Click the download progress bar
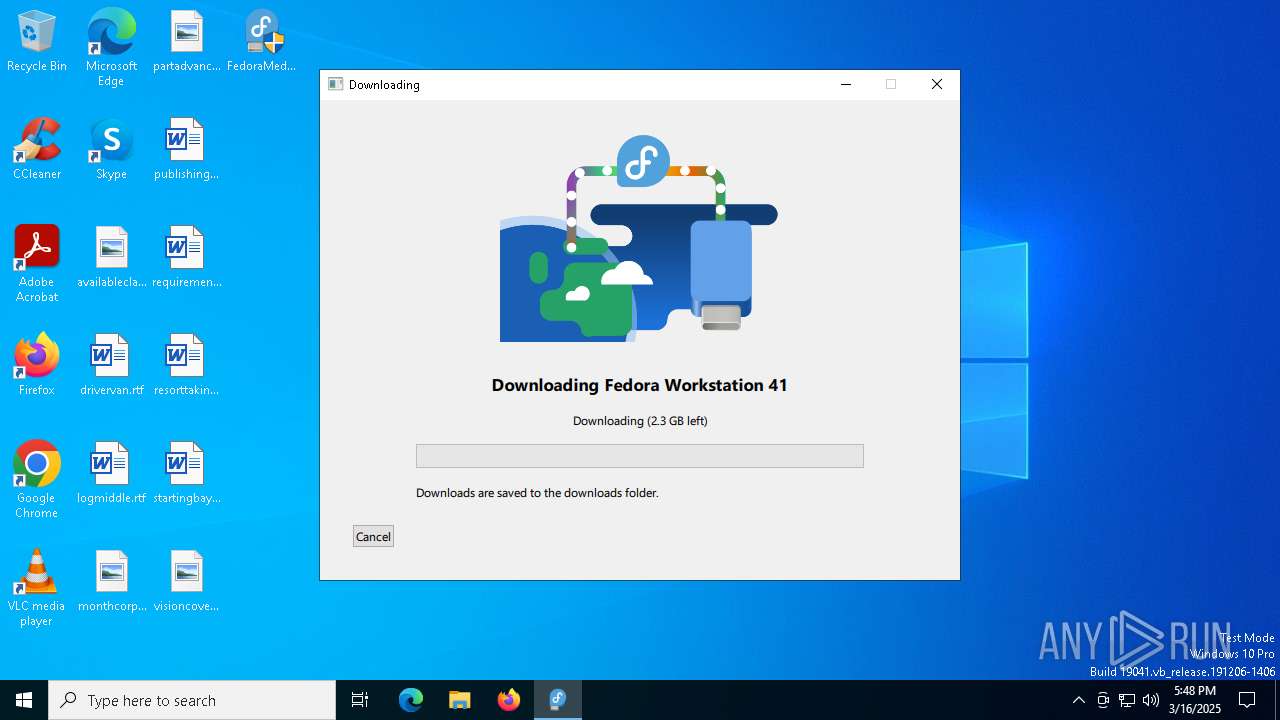This screenshot has width=1280, height=720. [640, 456]
